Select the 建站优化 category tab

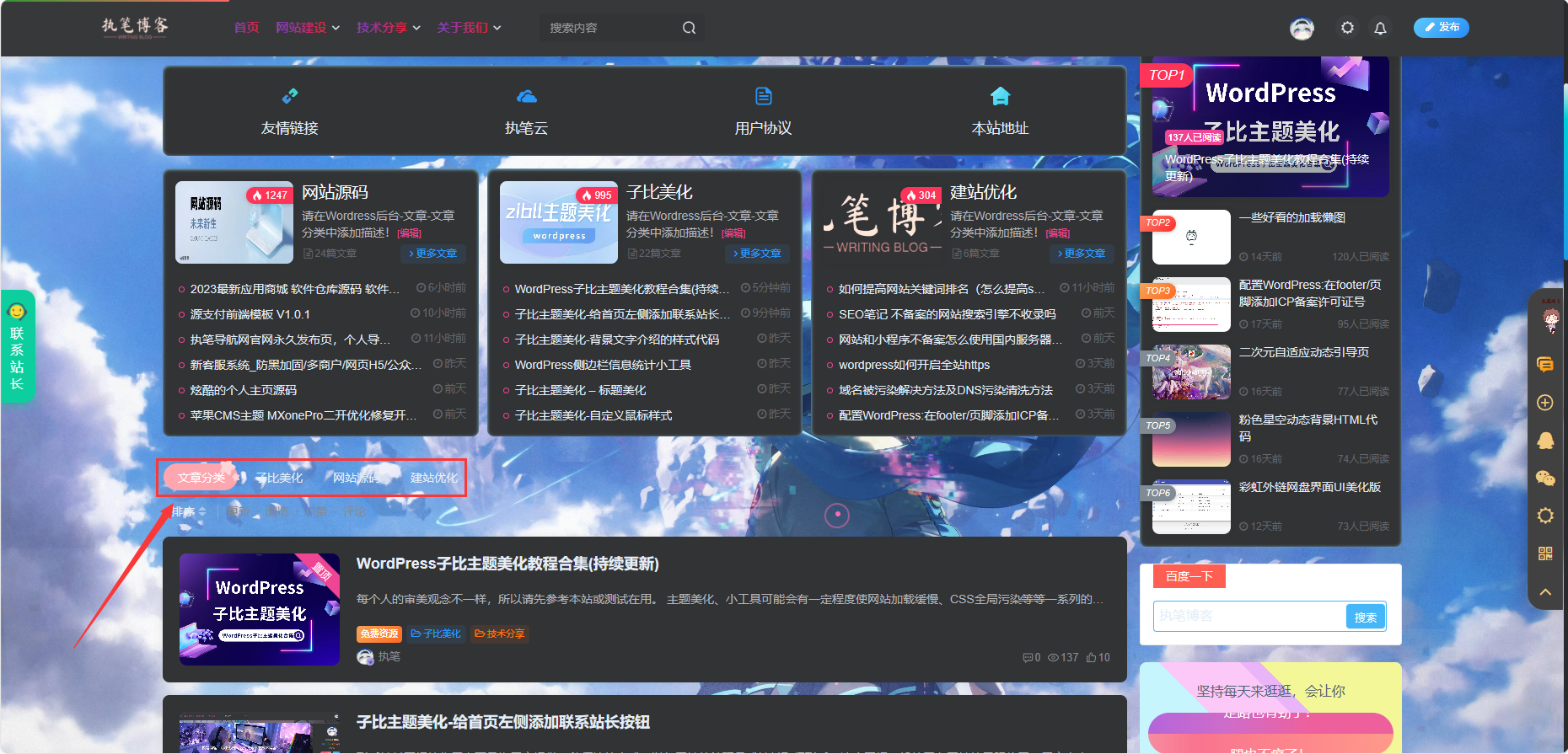pyautogui.click(x=433, y=478)
